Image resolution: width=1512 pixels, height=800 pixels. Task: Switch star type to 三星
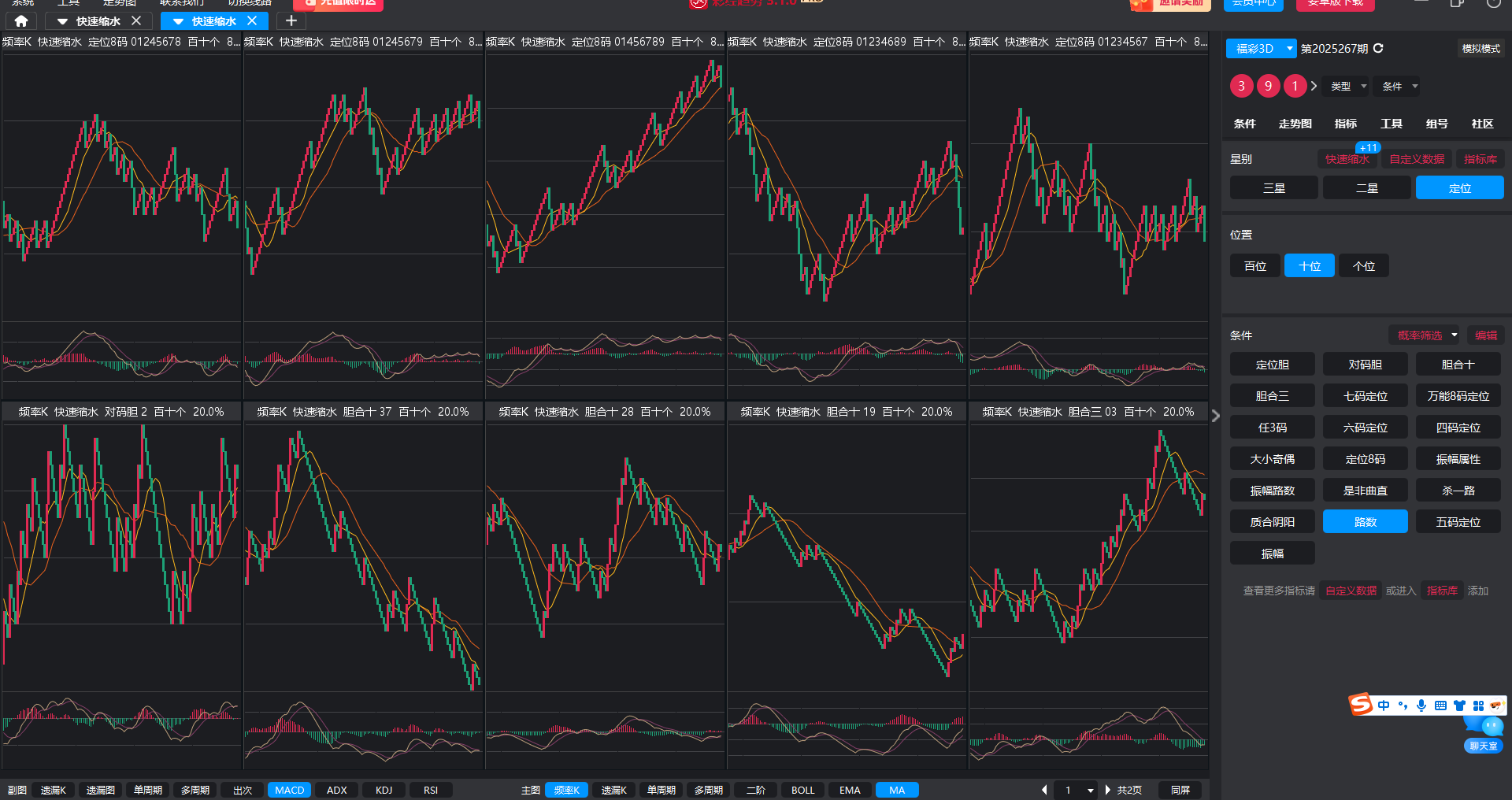1273,188
